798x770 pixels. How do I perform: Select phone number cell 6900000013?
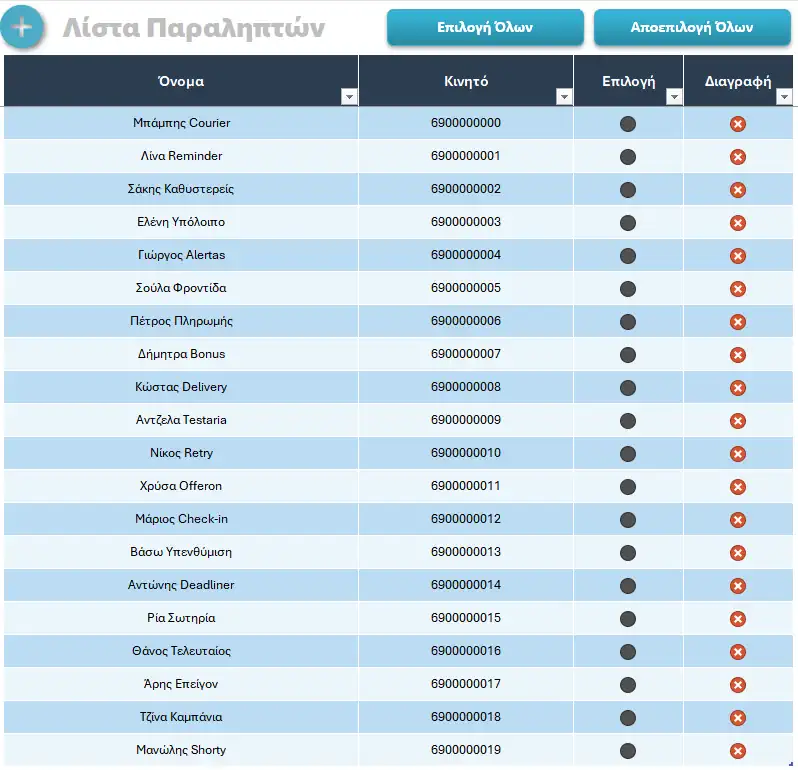tap(466, 552)
